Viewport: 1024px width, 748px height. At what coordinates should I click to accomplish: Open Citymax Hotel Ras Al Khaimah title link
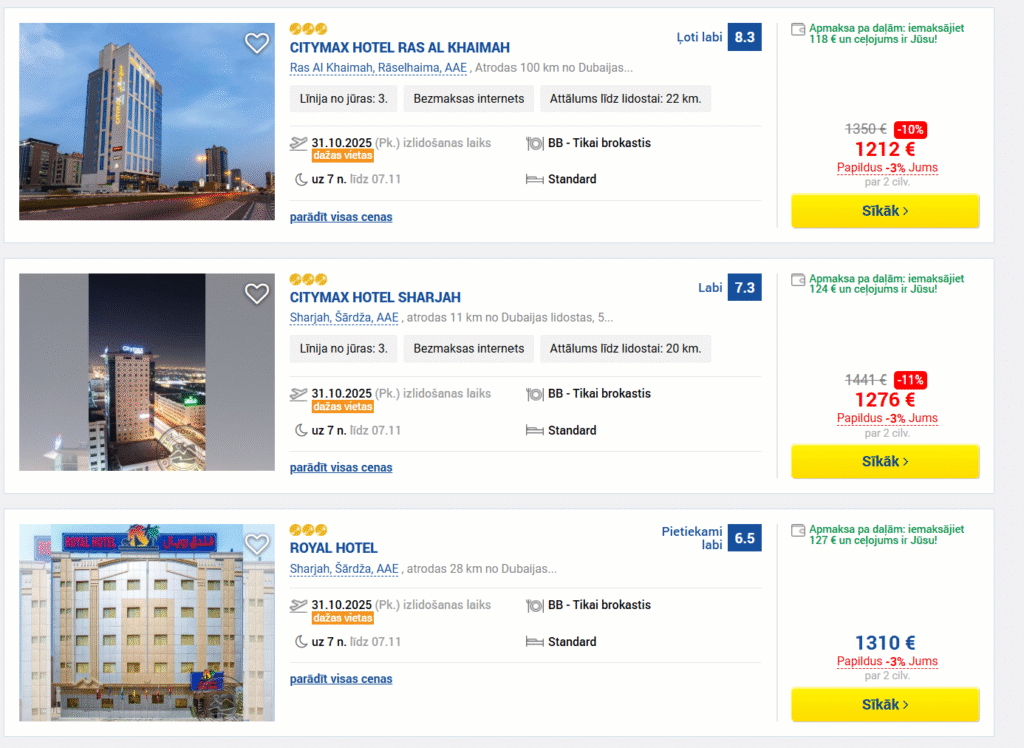(399, 47)
